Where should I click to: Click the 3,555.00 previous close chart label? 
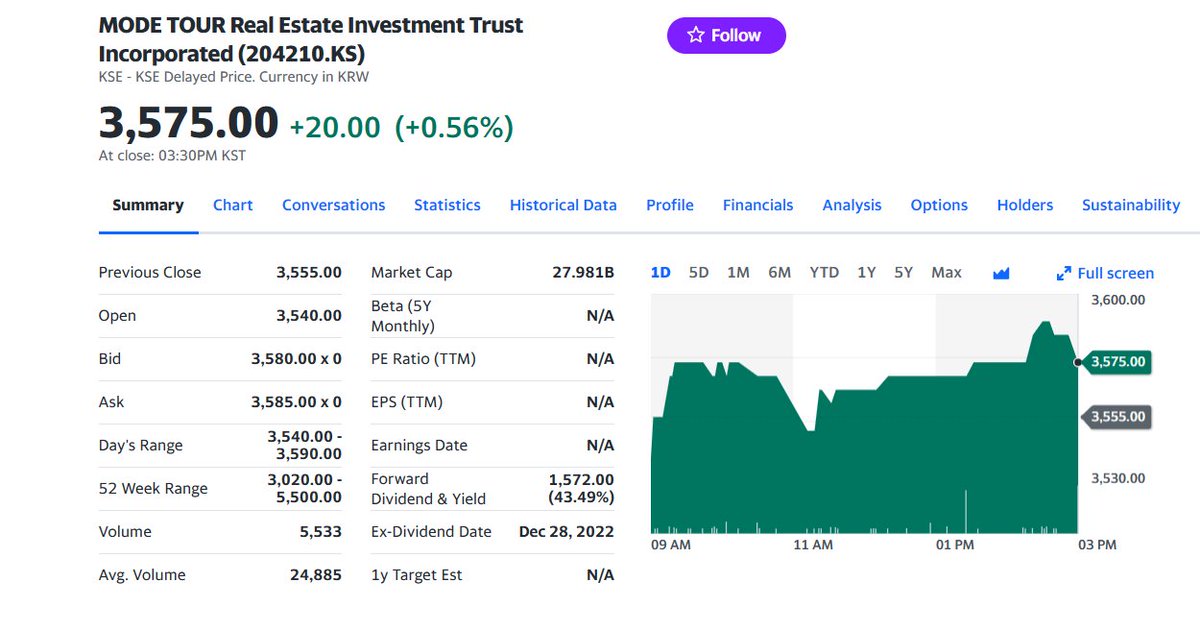coord(1117,416)
